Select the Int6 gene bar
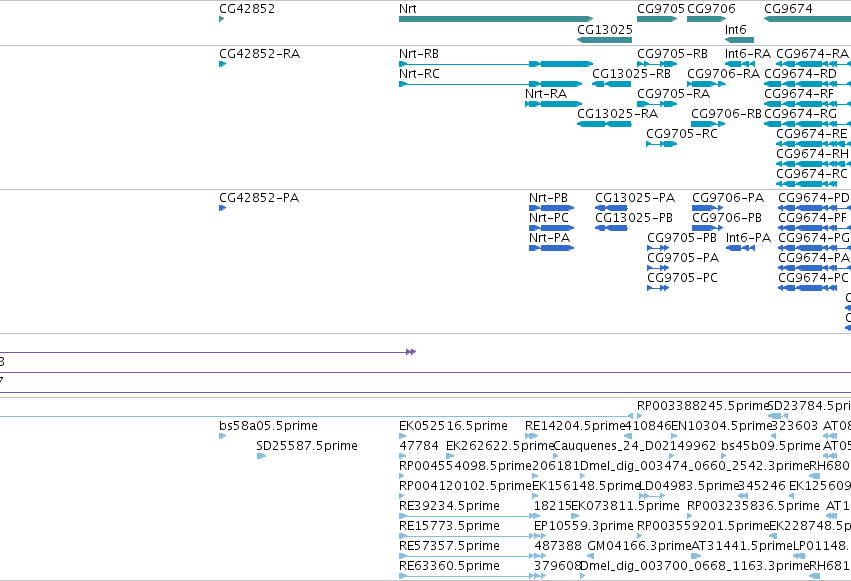This screenshot has width=851, height=581. (739, 40)
